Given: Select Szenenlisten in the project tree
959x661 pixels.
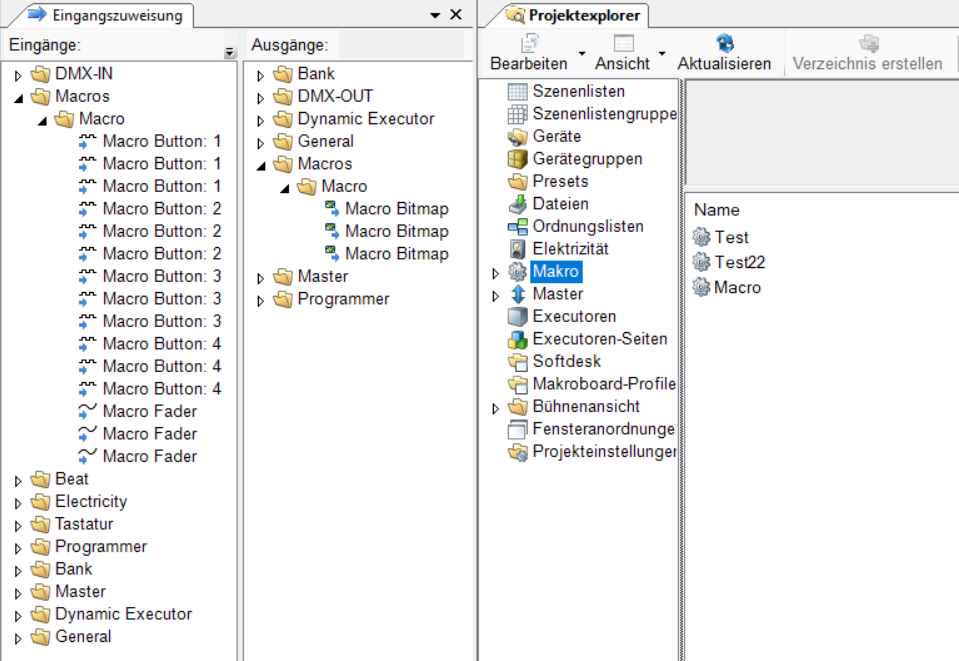Looking at the screenshot, I should [578, 91].
